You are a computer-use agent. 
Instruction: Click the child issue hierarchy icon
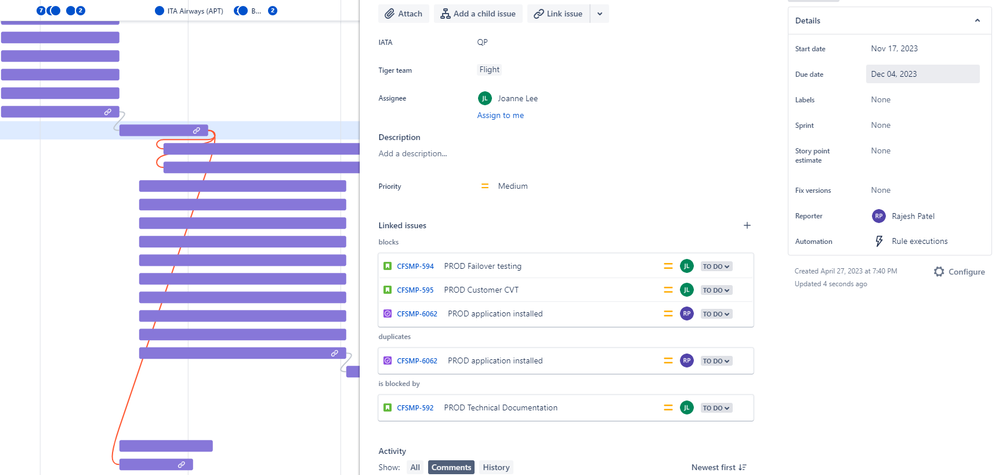445,13
